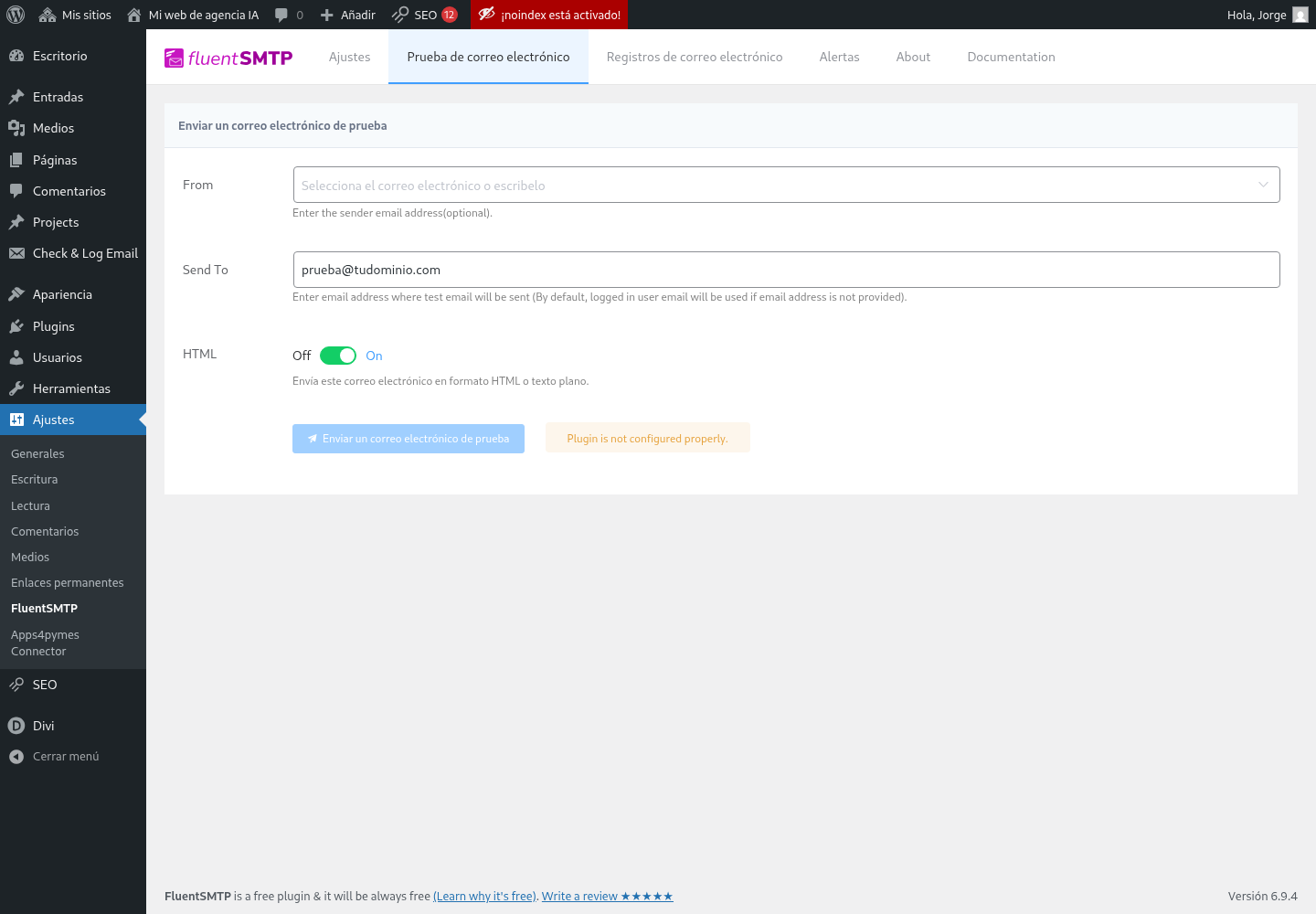Open Medios under Ajustes submenu
This screenshot has height=914, width=1316.
coord(30,557)
